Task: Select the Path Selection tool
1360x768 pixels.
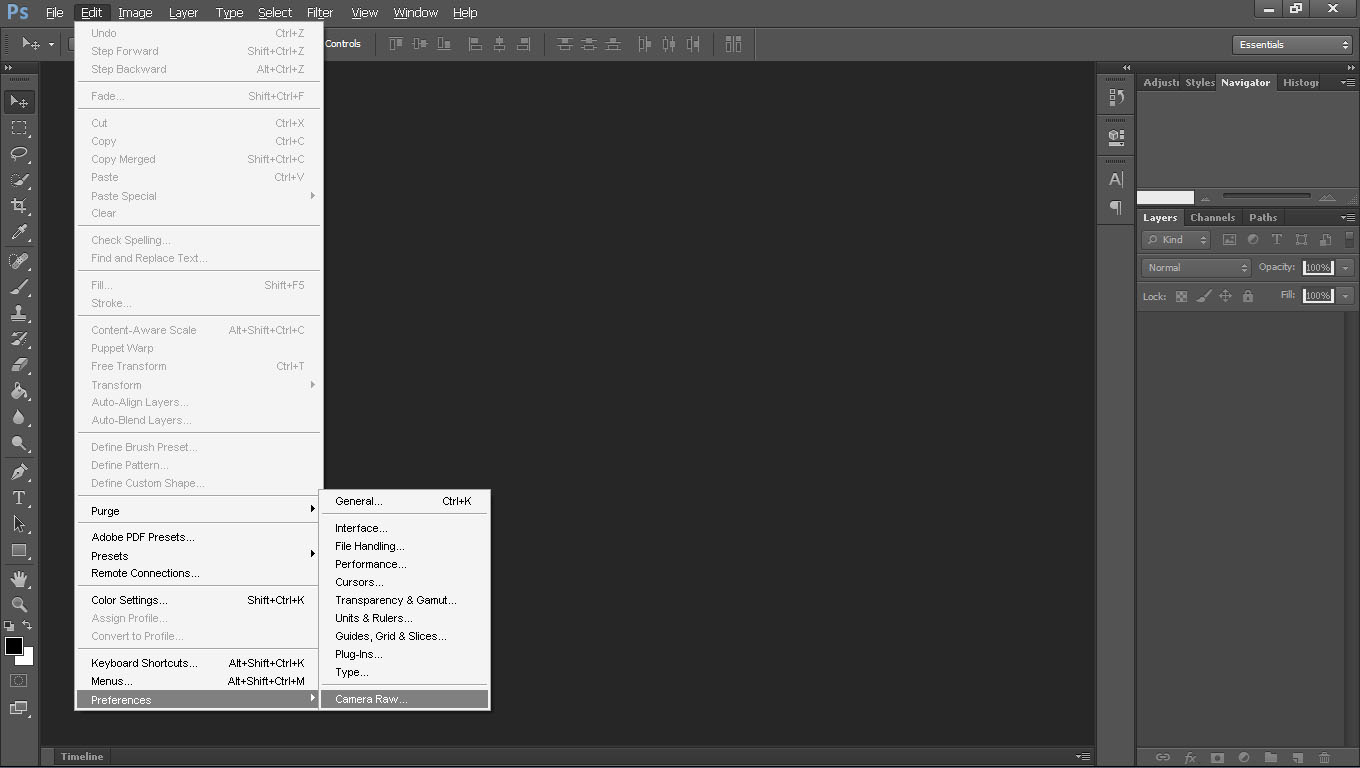Action: 19,524
